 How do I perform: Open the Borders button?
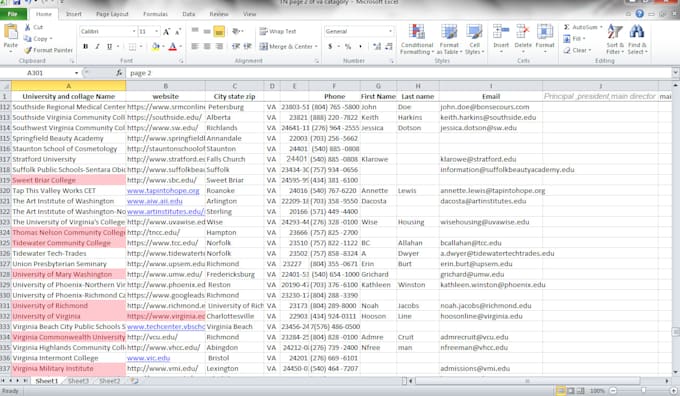(133, 46)
